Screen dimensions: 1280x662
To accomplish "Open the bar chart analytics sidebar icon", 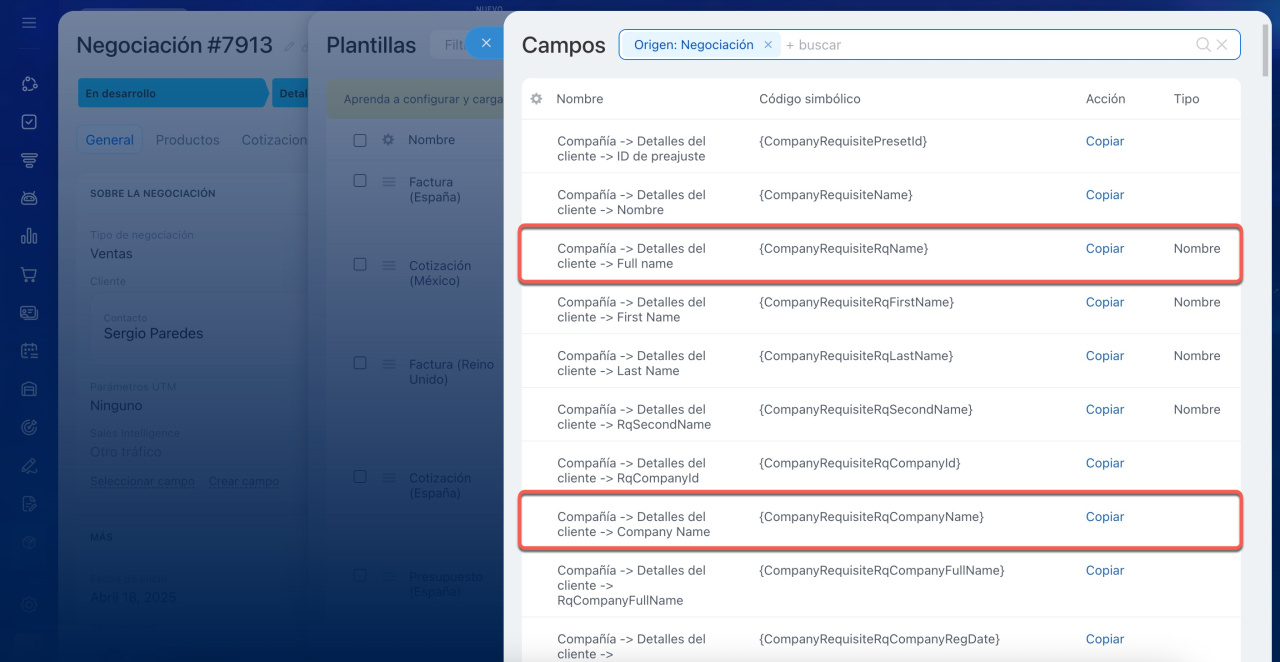I will click(x=29, y=236).
